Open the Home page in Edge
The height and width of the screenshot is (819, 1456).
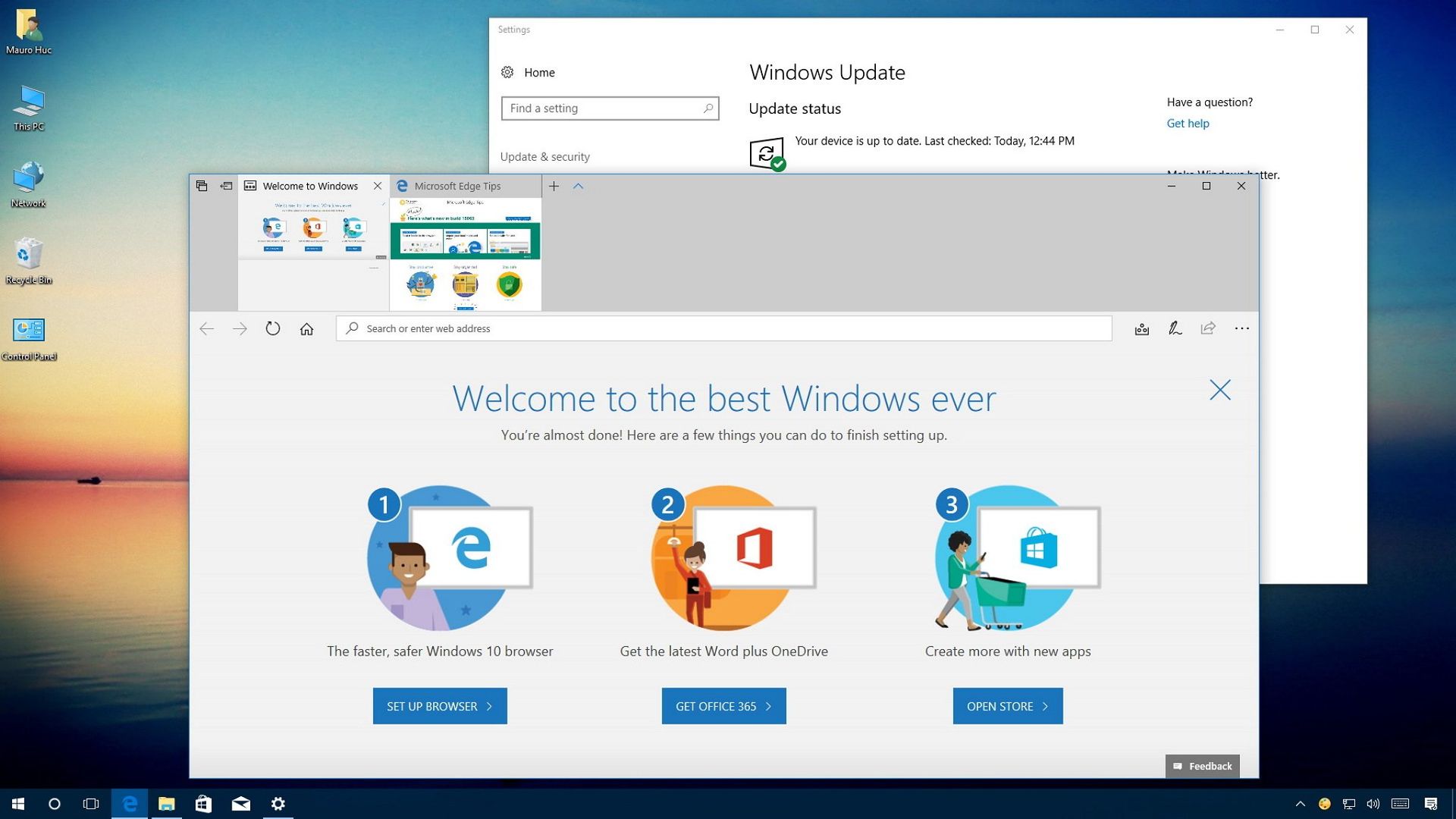(x=306, y=328)
